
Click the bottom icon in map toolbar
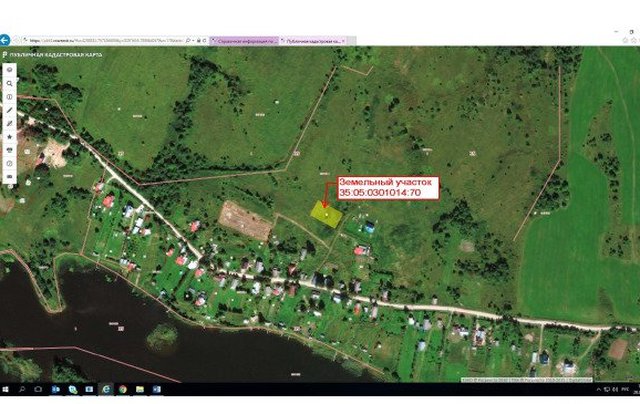click(x=9, y=176)
